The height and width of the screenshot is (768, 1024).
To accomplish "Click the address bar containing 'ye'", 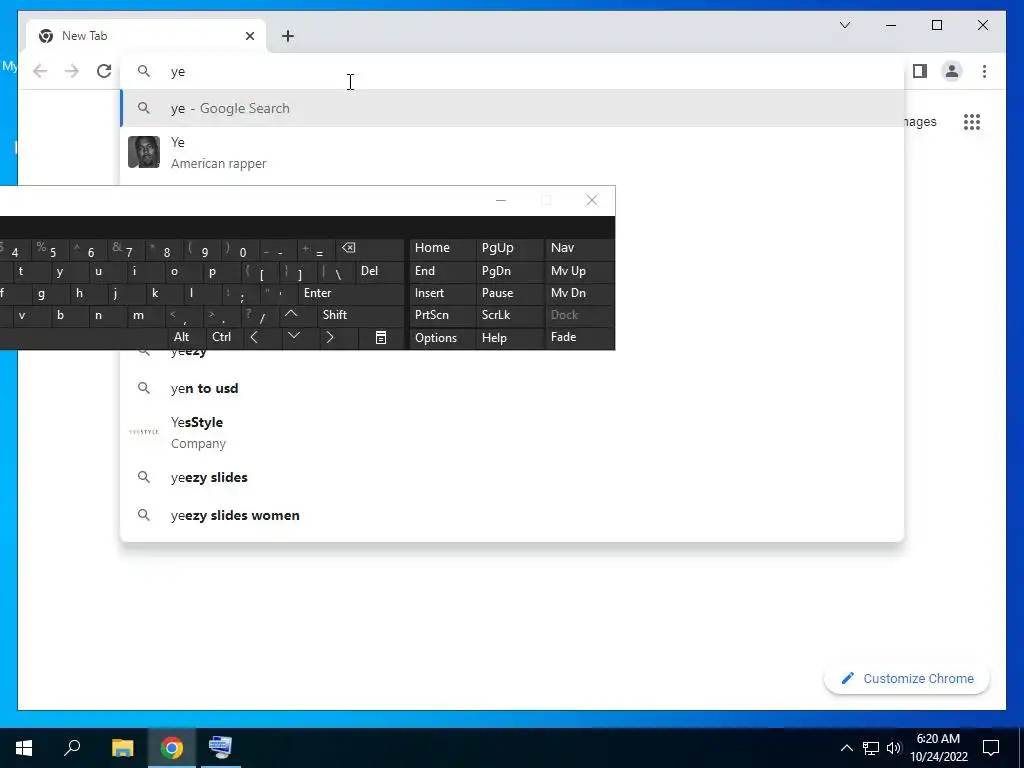I will [513, 71].
